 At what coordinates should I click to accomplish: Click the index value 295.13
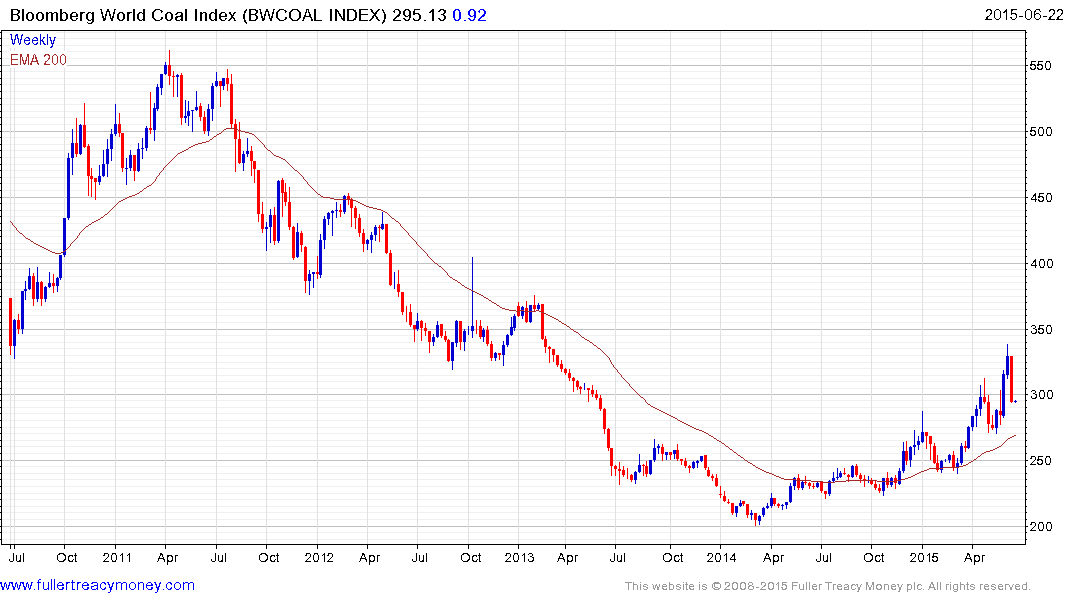419,15
